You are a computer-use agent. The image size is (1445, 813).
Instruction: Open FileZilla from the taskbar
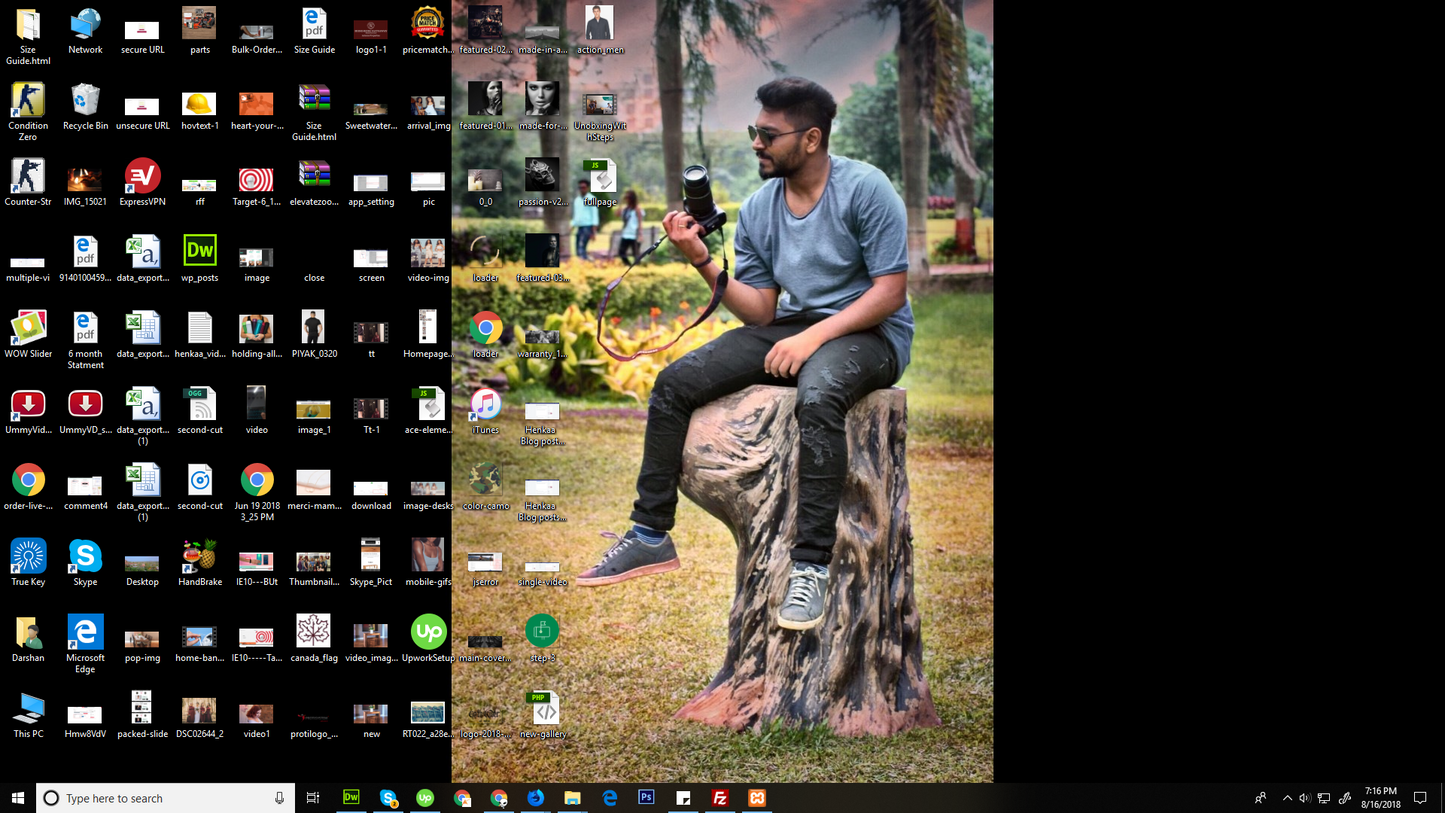coord(720,798)
